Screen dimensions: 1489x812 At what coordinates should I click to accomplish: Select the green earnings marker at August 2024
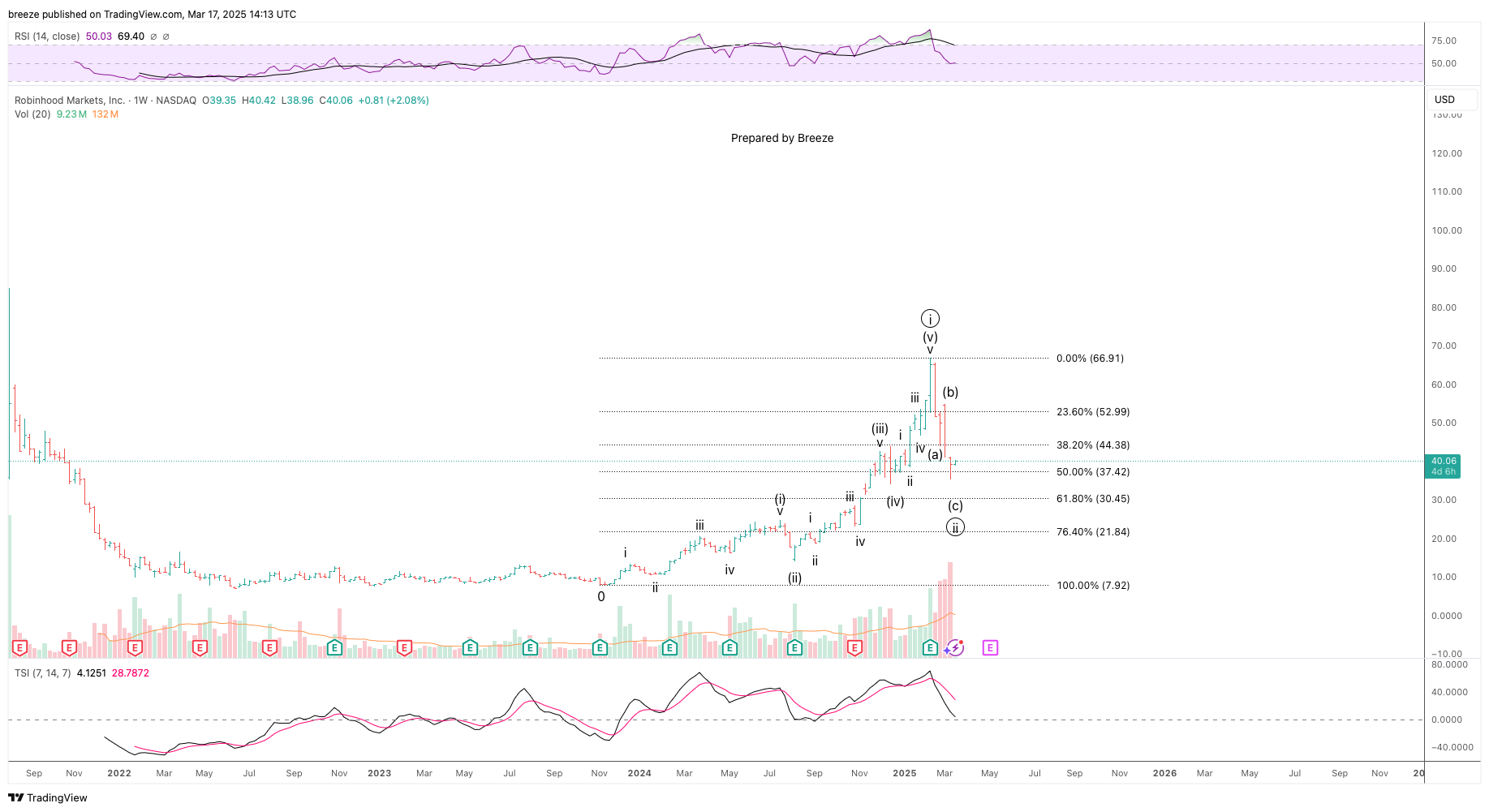[794, 647]
